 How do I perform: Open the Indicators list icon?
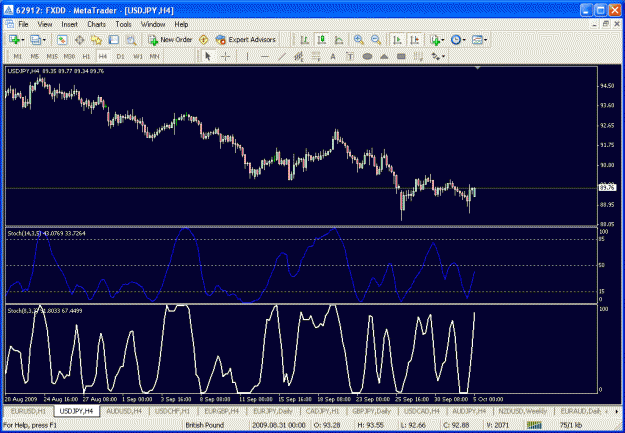point(435,40)
